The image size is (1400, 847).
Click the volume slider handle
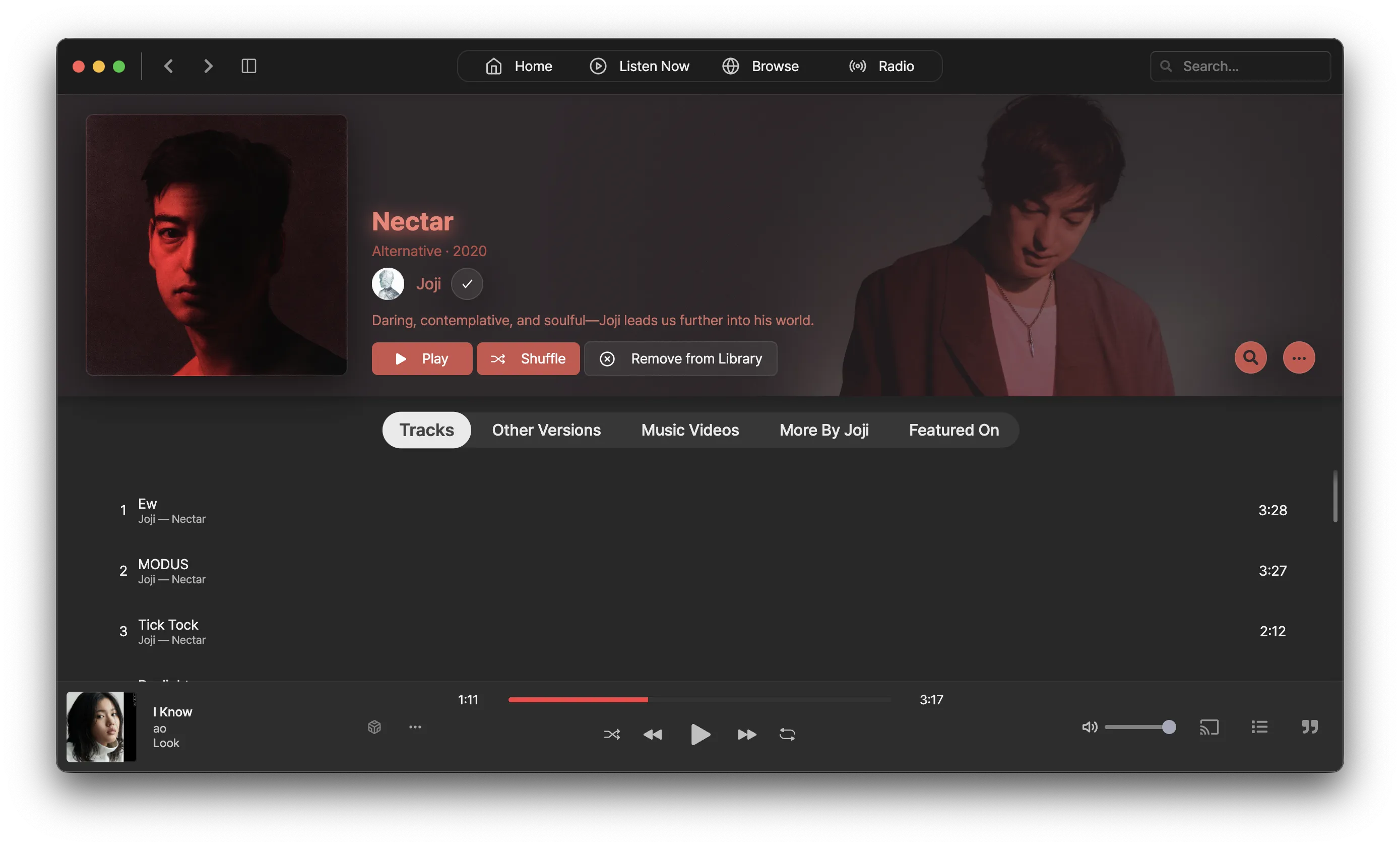pos(1169,727)
